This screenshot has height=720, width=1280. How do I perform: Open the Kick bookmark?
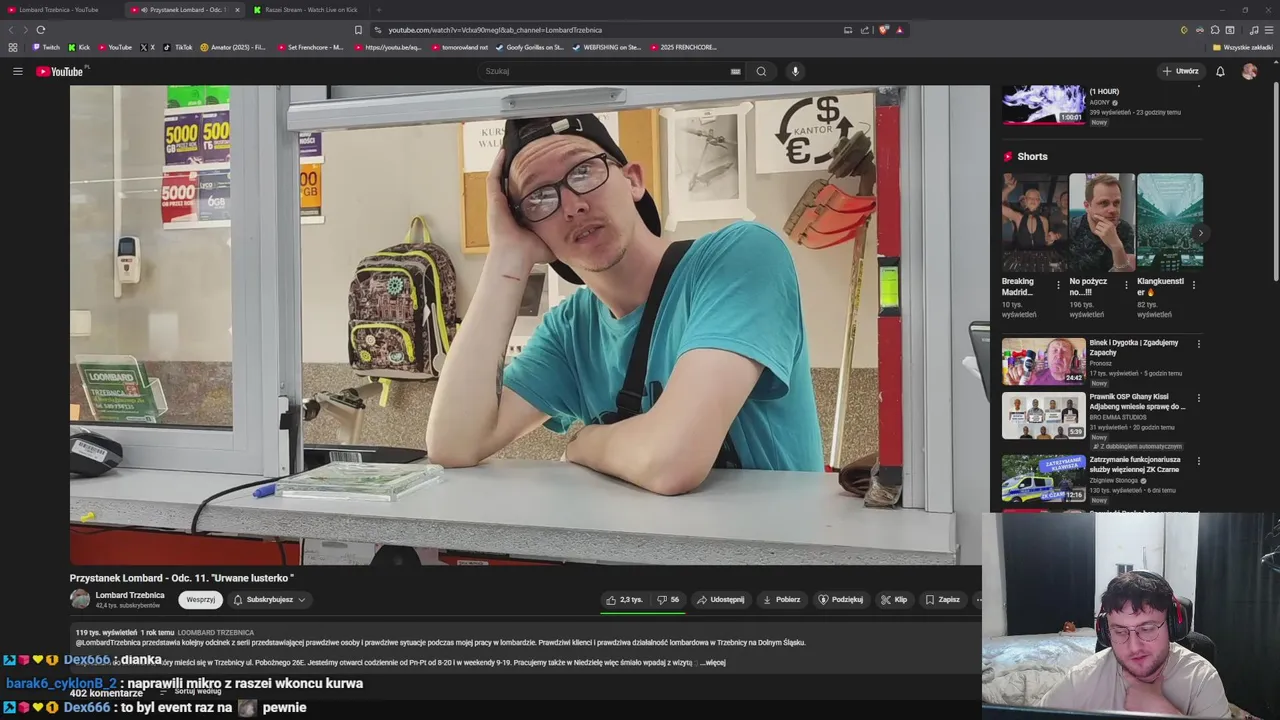79,47
